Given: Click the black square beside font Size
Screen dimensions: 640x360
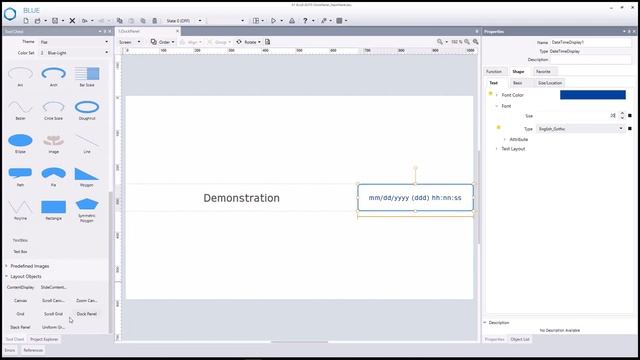Looking at the screenshot, I should (x=630, y=116).
